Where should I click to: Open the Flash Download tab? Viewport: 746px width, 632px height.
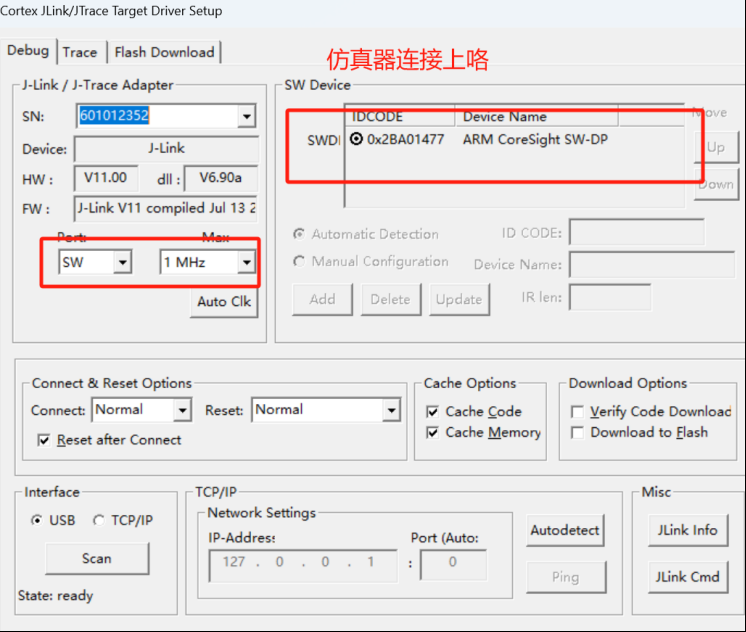click(x=164, y=52)
